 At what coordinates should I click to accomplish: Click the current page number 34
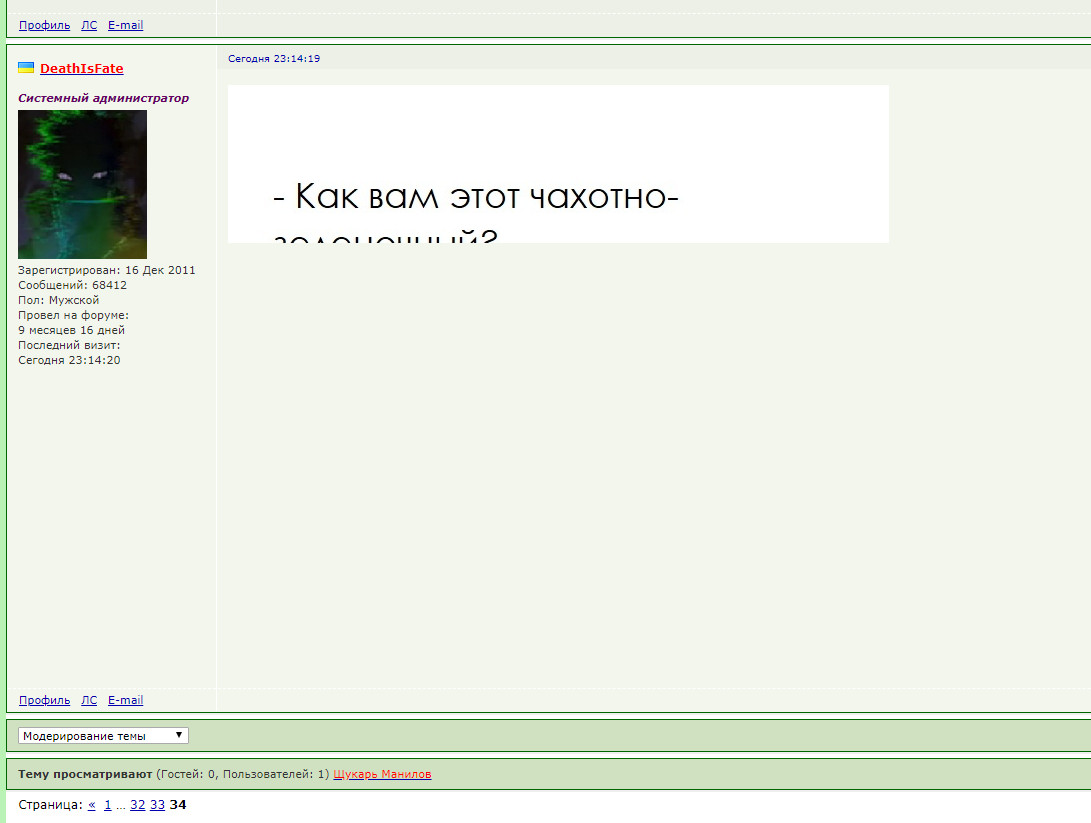click(x=178, y=805)
